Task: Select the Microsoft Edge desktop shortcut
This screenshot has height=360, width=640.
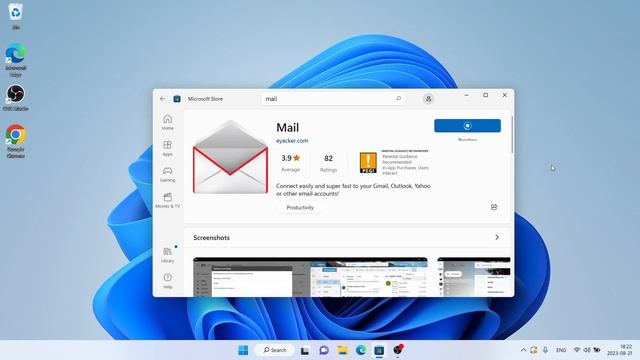Action: coord(16,60)
